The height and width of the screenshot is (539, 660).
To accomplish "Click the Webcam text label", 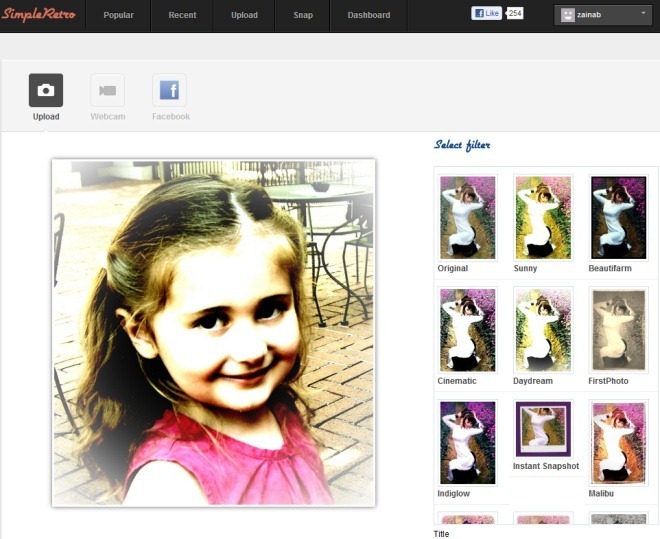I will coord(108,117).
